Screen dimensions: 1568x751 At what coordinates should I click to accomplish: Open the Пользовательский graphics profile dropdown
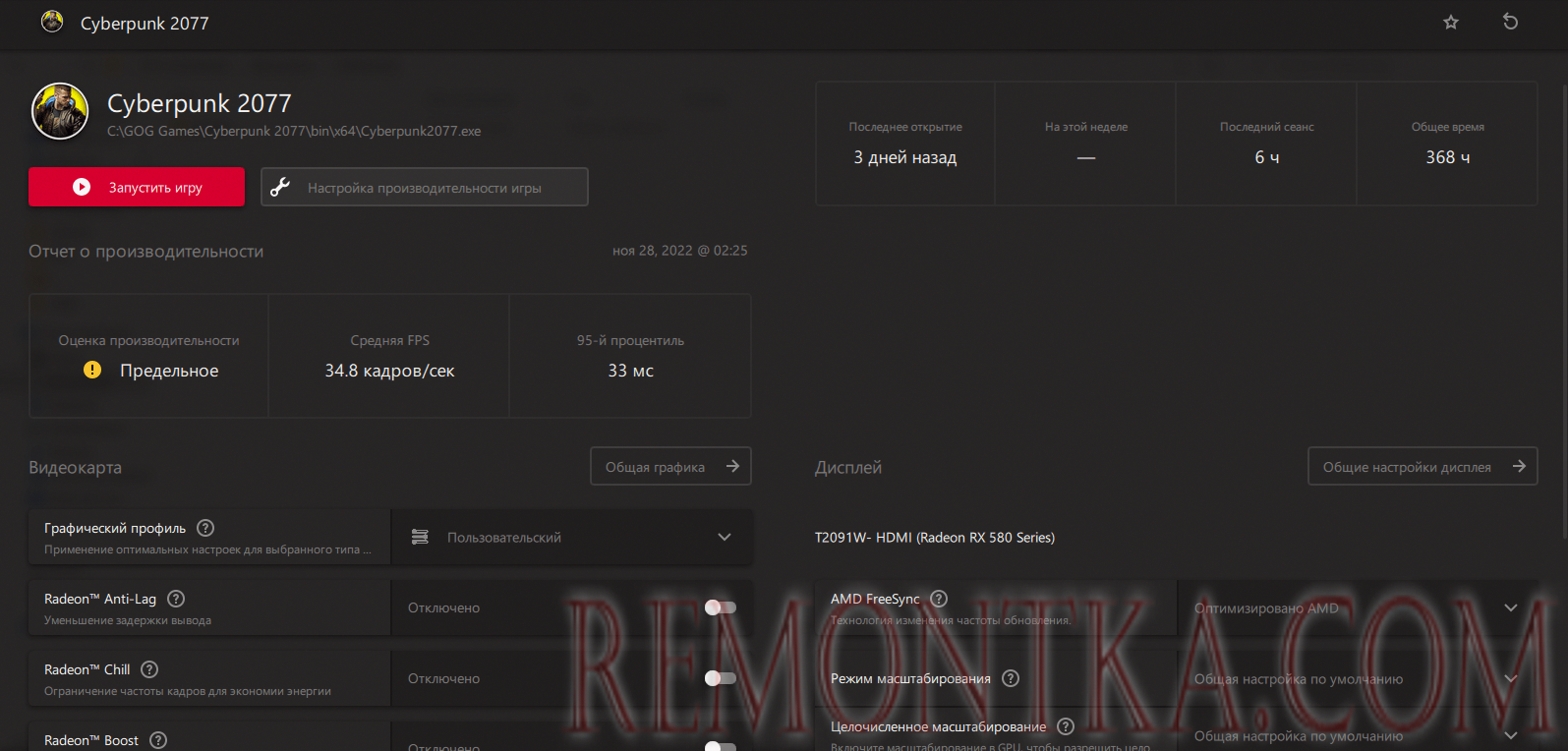(x=572, y=537)
